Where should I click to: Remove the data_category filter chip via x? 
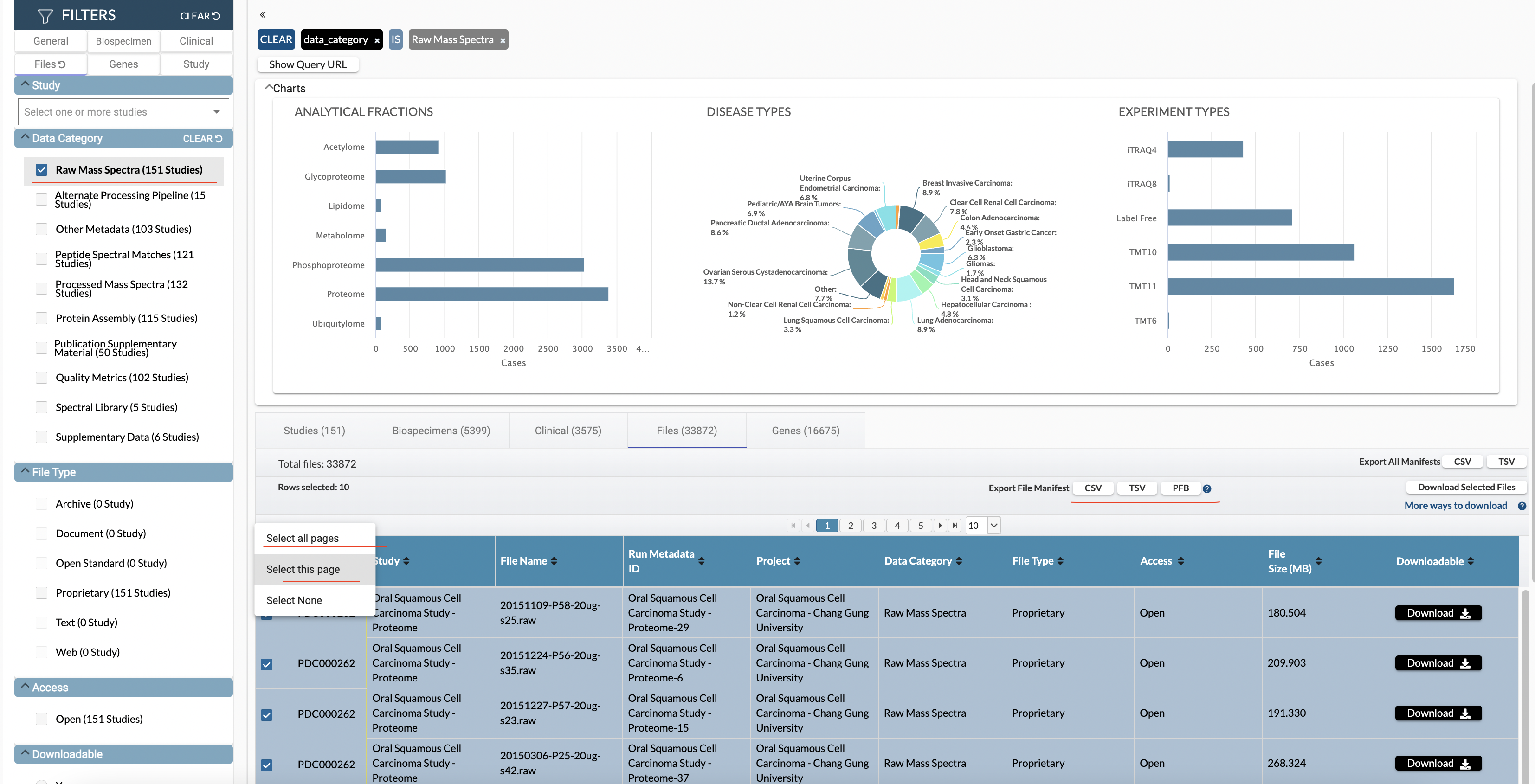coord(377,40)
